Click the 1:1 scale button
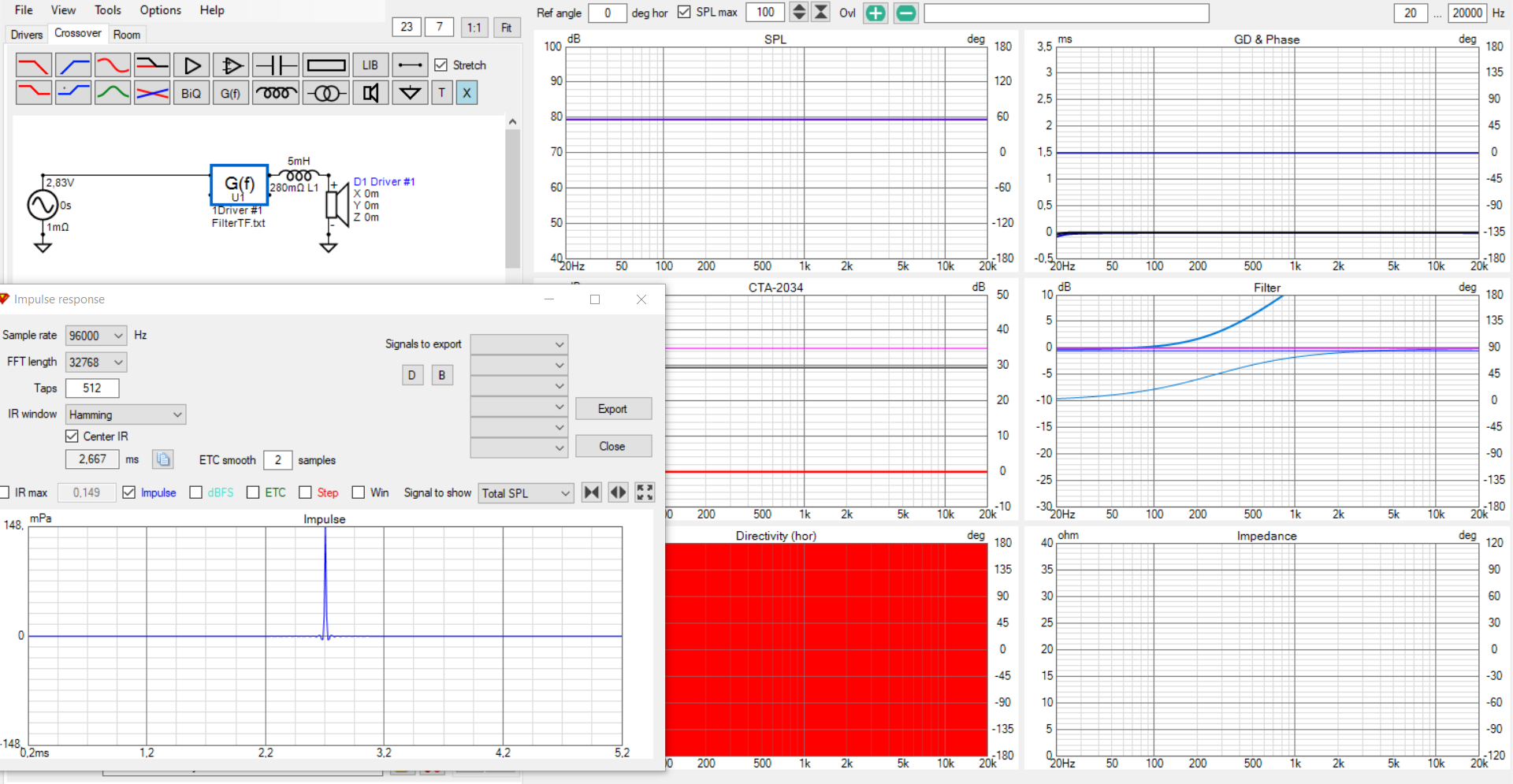Viewport: 1513px width, 784px height. (474, 28)
